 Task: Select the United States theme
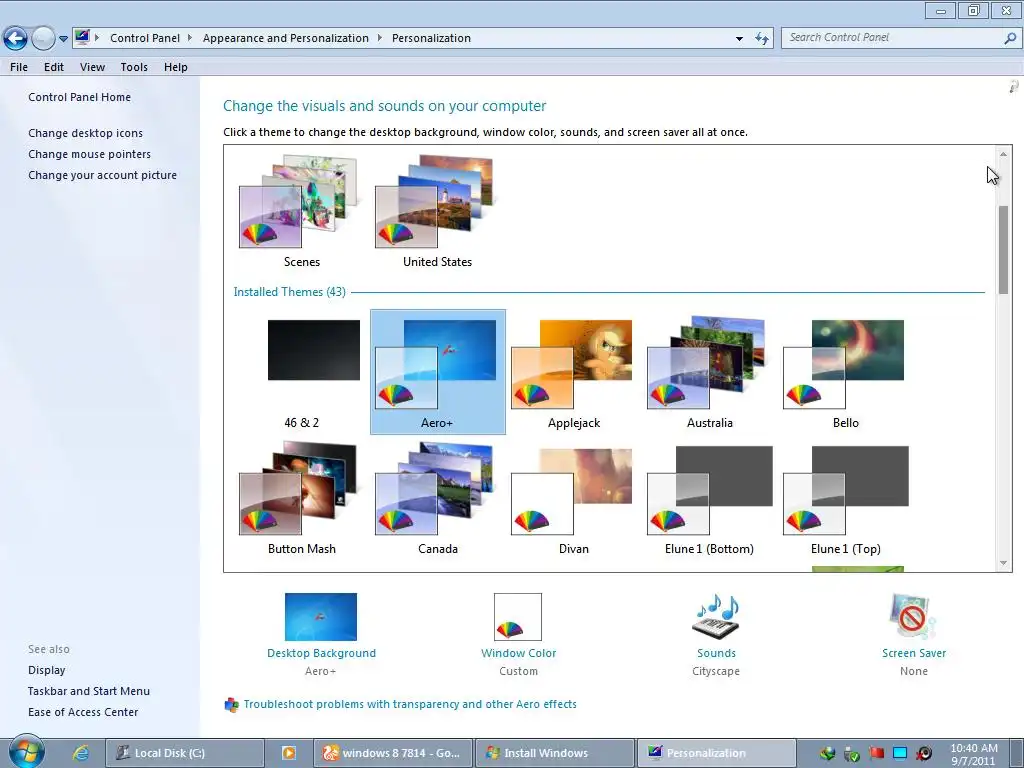click(438, 211)
